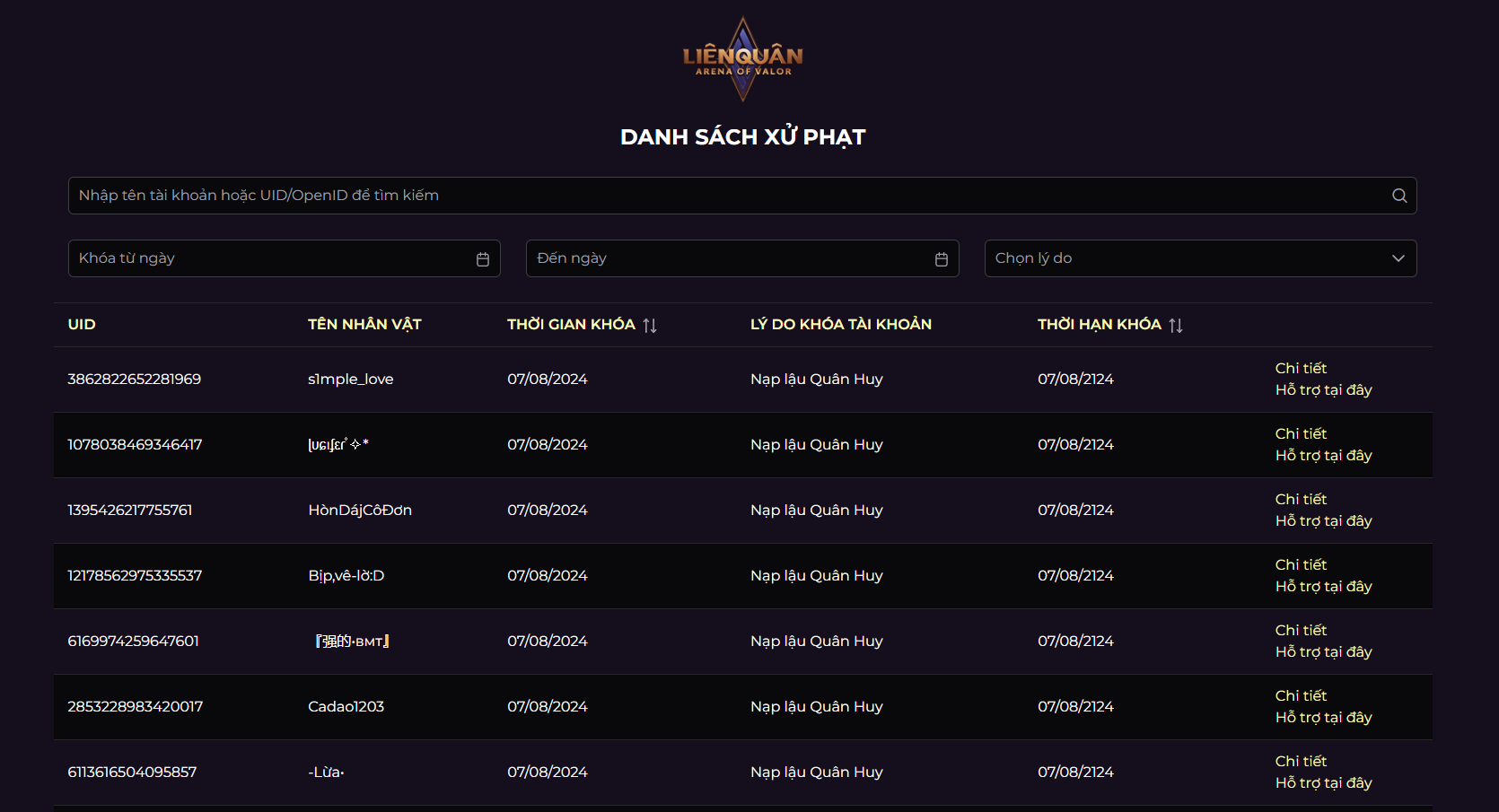Open Chi tiết for -Lừa• row

1301,761
